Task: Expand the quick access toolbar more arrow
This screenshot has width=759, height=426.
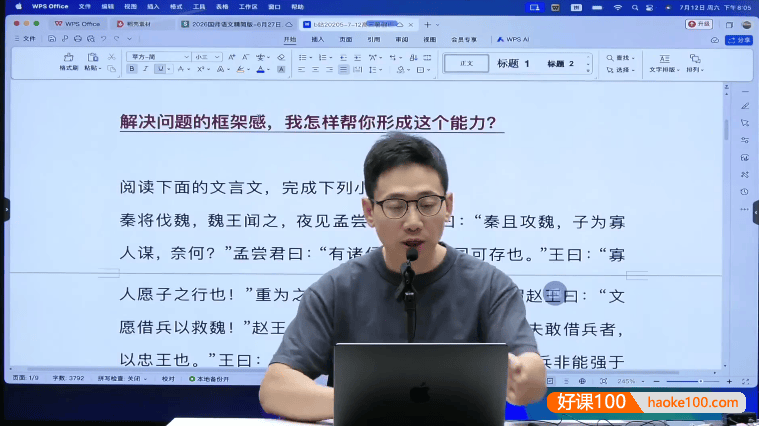Action: pyautogui.click(x=129, y=39)
